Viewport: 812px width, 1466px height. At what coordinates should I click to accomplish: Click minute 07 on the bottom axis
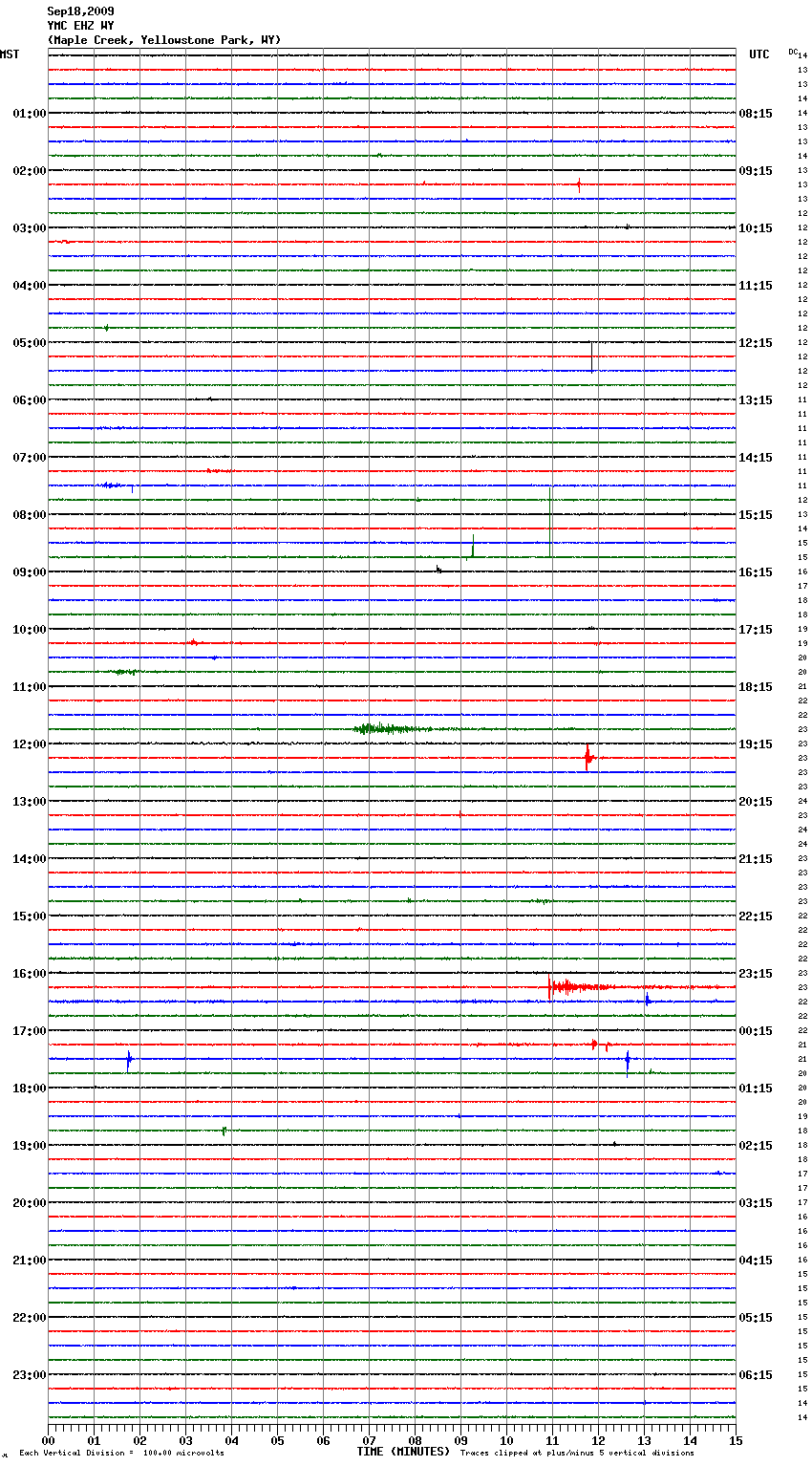pyautogui.click(x=369, y=1439)
